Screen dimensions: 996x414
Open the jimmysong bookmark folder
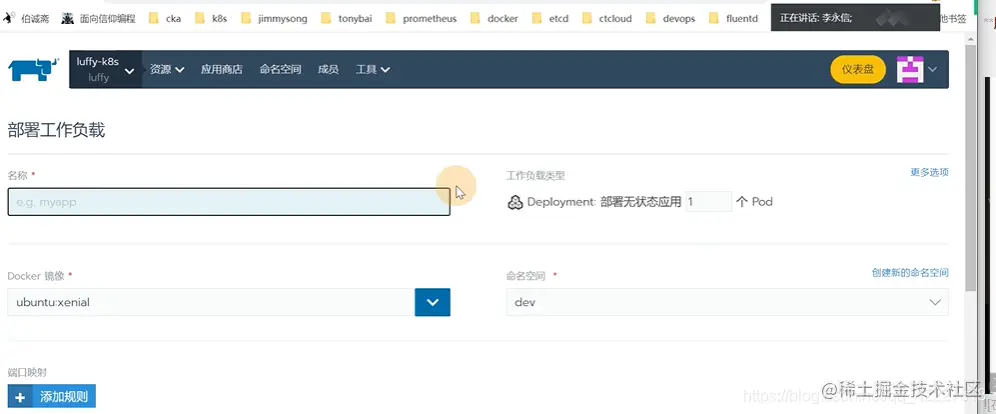[274, 18]
